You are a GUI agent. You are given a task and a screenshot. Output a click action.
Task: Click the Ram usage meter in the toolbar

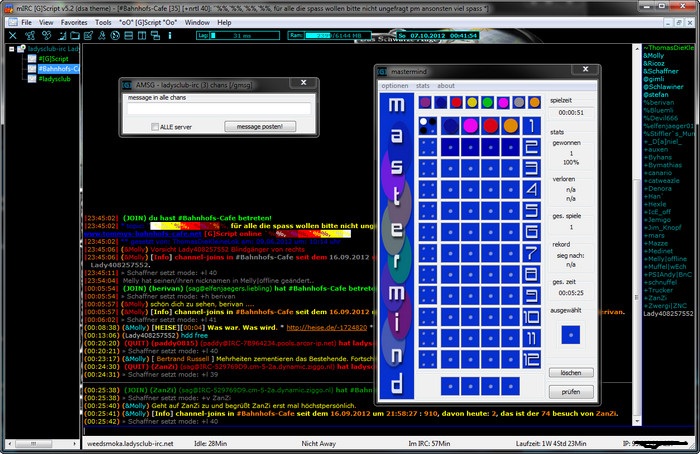329,36
